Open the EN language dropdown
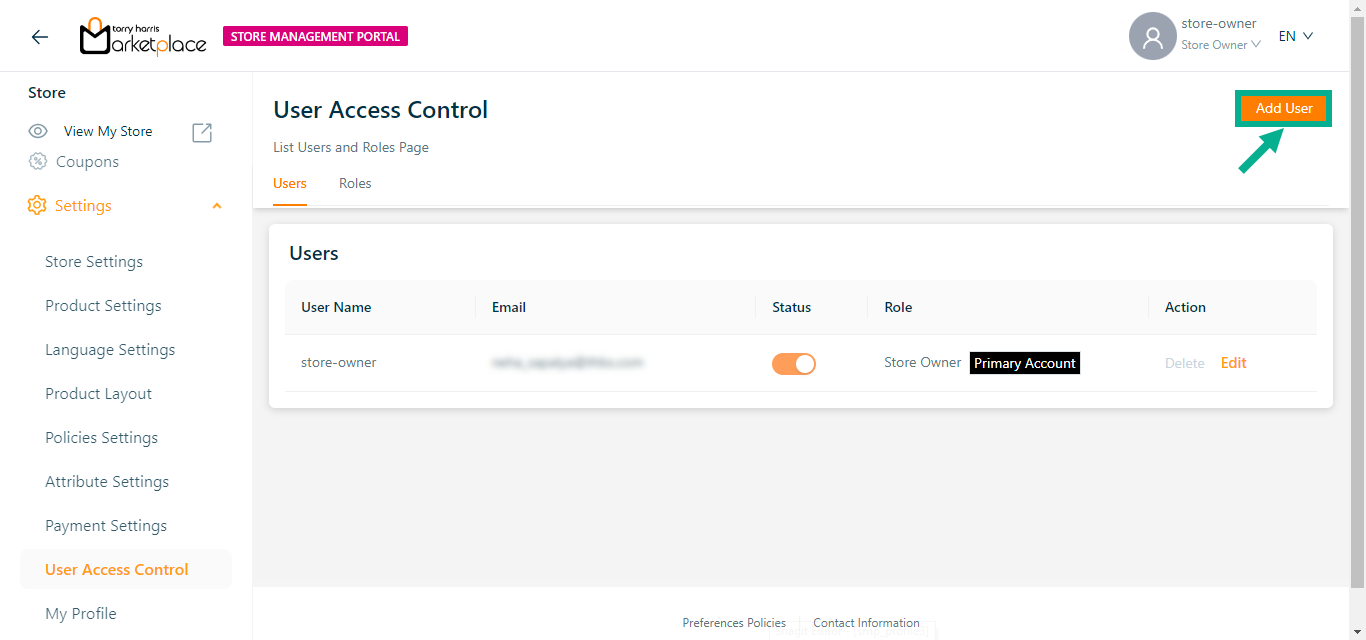This screenshot has width=1366, height=640. [1295, 37]
